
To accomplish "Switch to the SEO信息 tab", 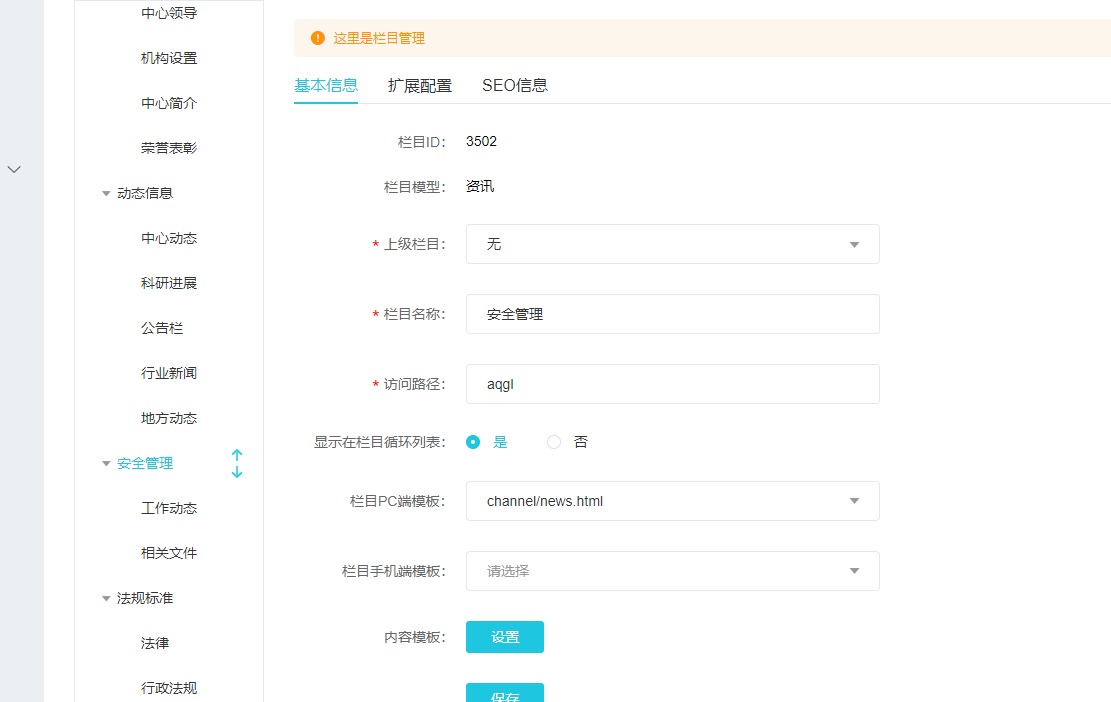I will coord(515,85).
